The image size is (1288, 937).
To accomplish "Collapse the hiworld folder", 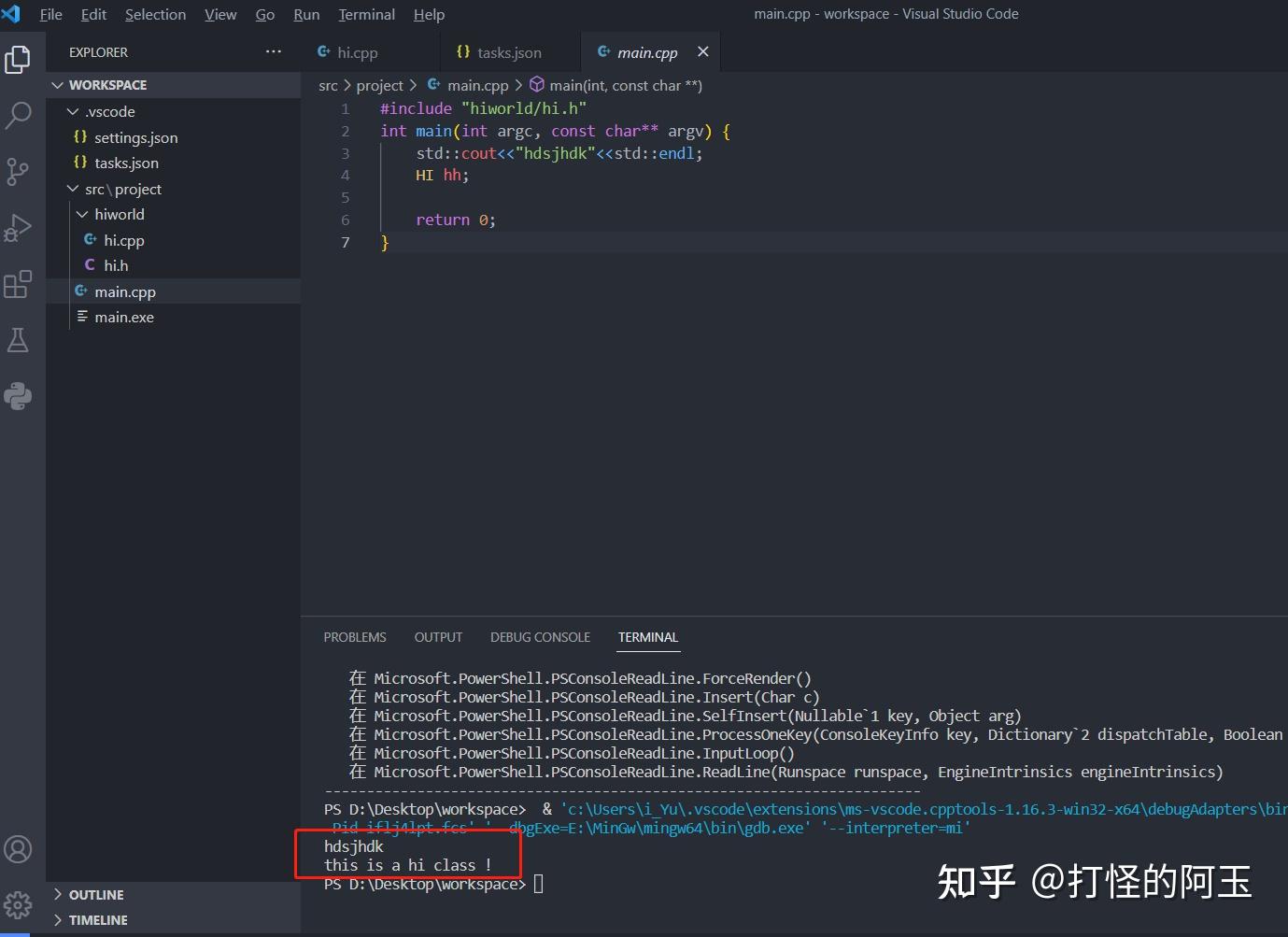I will click(x=82, y=214).
